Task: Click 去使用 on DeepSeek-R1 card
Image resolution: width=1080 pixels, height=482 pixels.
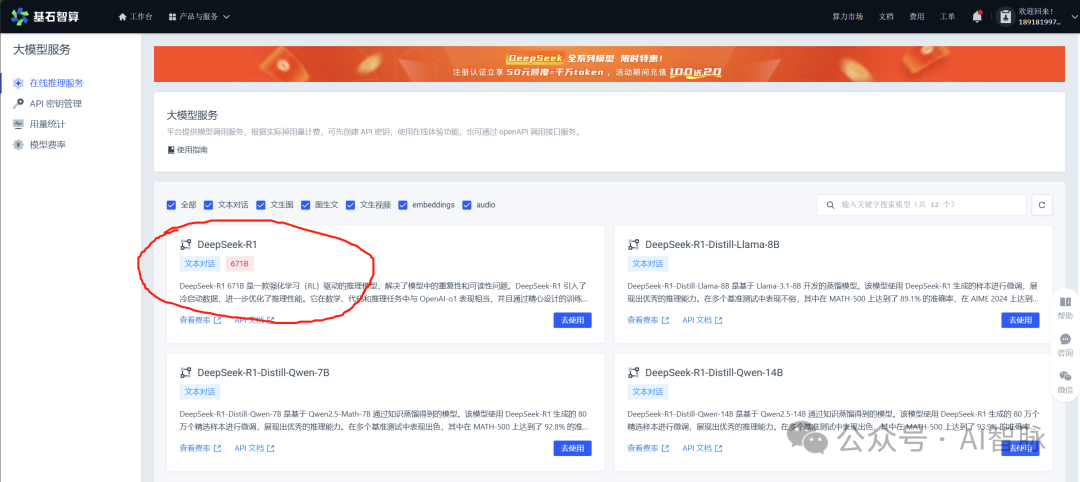Action: coord(572,320)
